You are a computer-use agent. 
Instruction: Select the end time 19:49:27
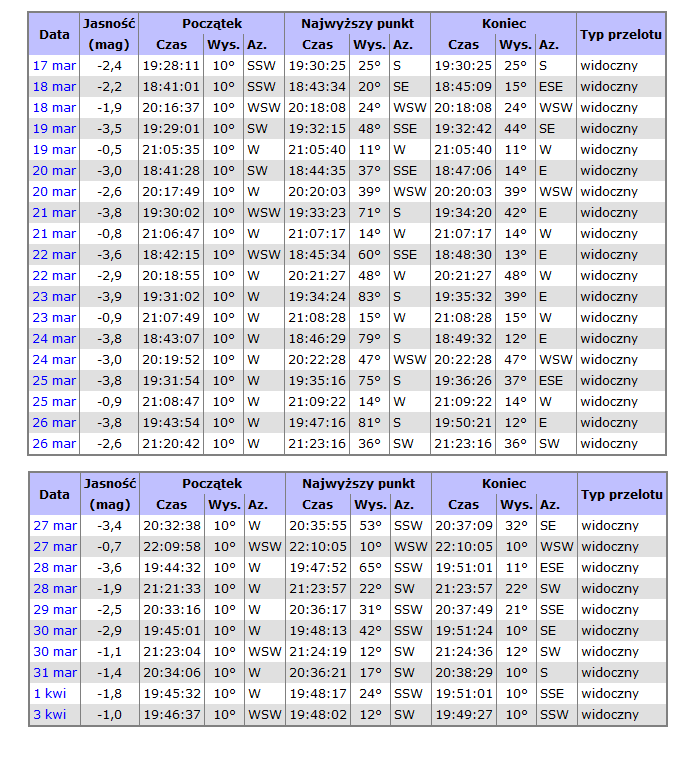click(464, 715)
